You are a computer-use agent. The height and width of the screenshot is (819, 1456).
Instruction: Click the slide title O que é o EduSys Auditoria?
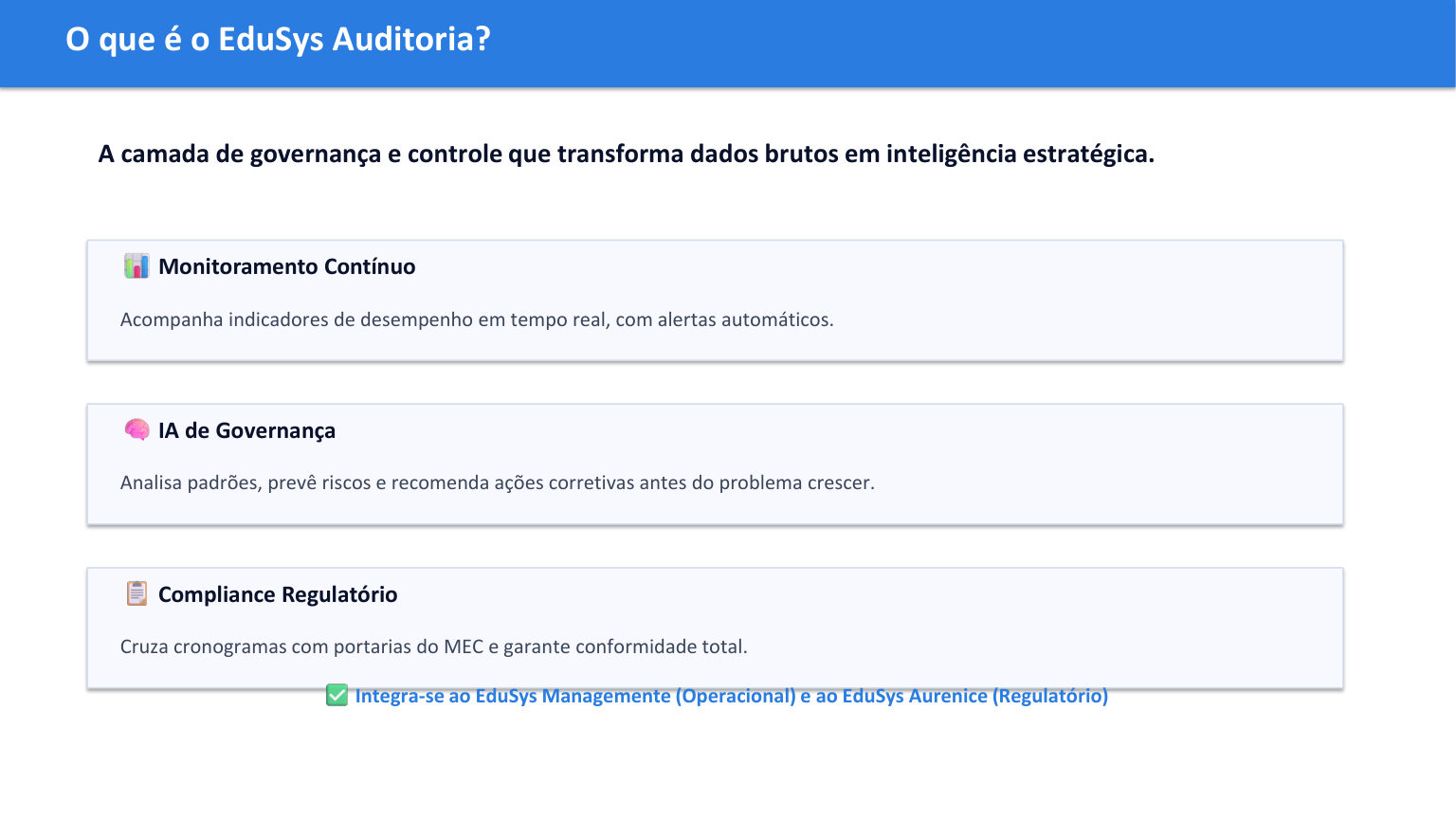(x=278, y=40)
